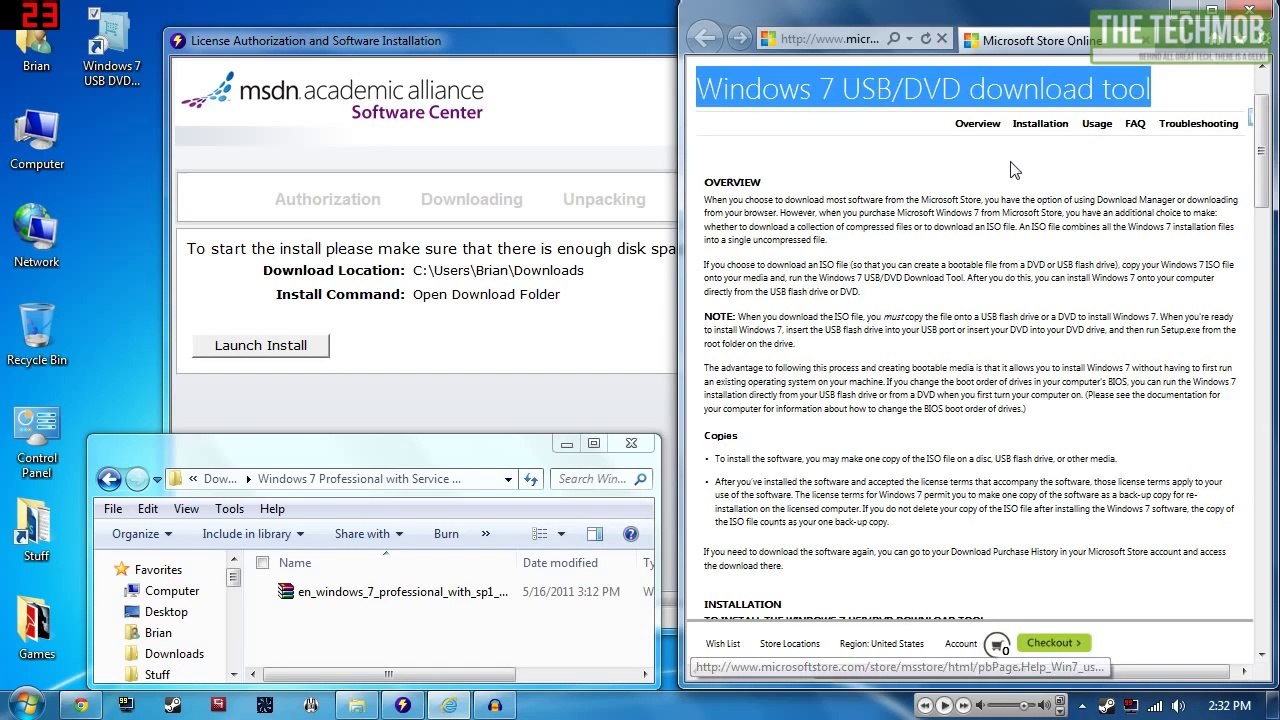Open the Help menu in Explorer
Image resolution: width=1280 pixels, height=720 pixels.
tap(272, 509)
